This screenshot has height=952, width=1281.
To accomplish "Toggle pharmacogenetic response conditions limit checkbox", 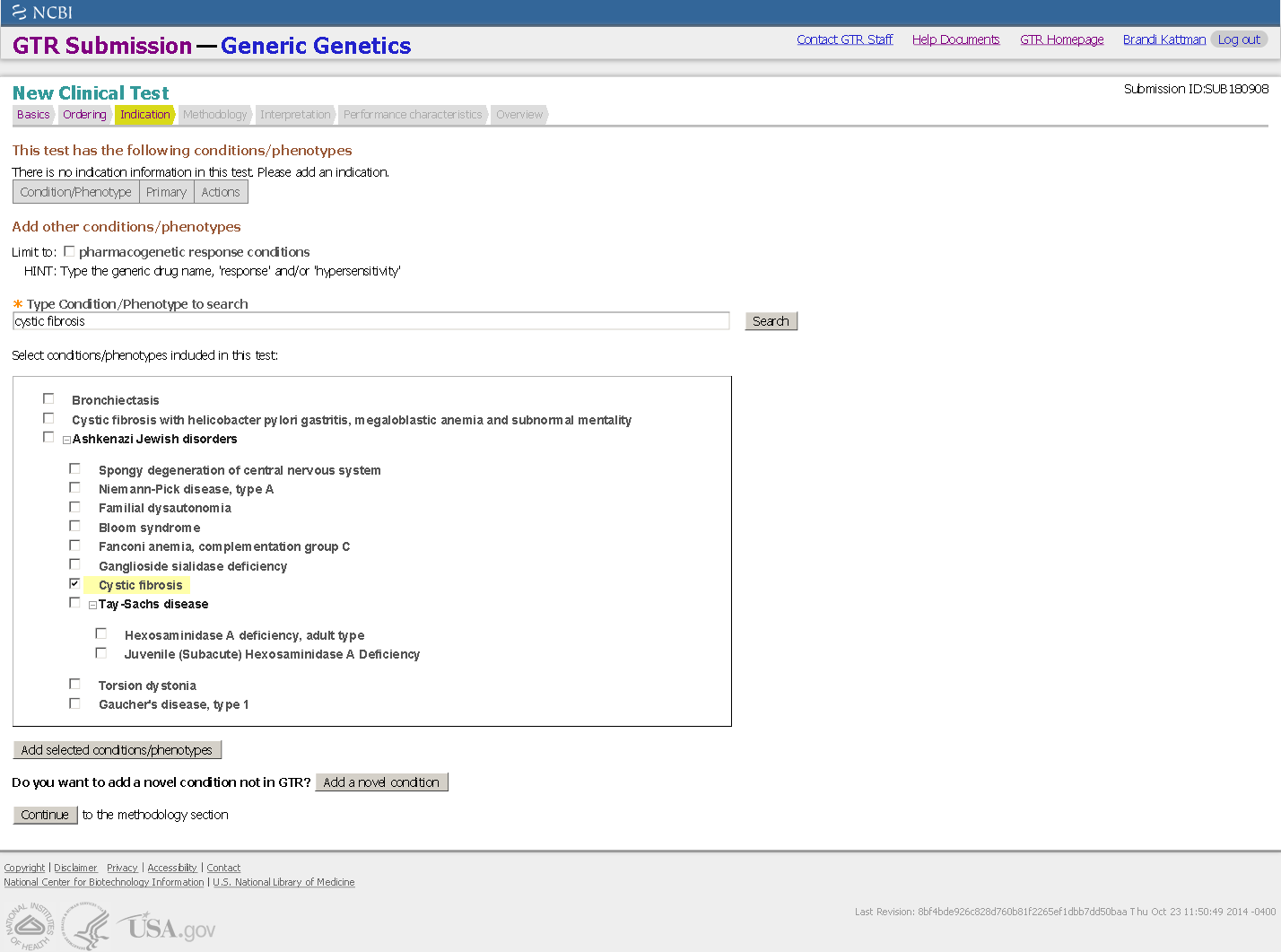I will [x=69, y=251].
